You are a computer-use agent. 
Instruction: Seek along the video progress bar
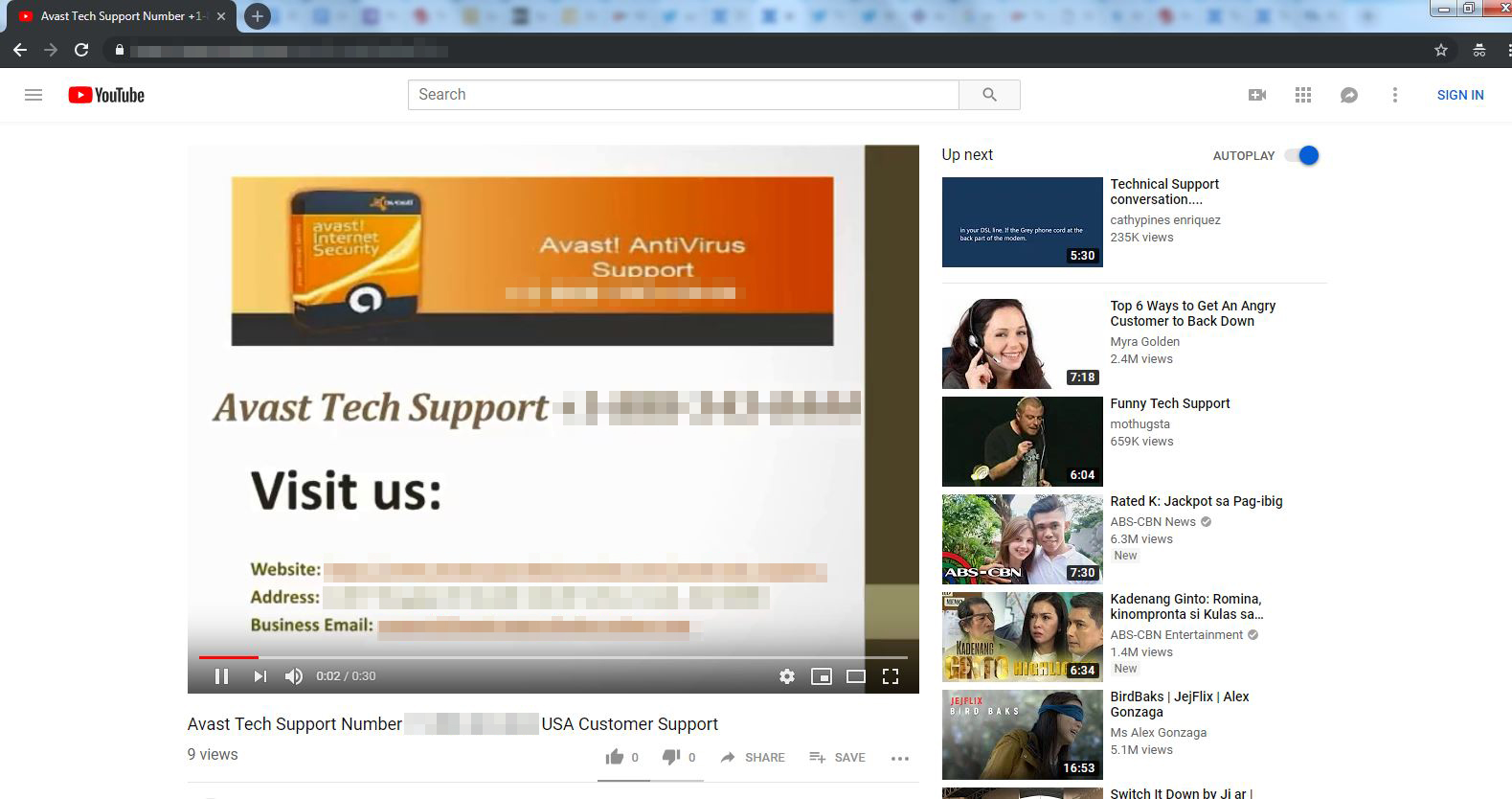pos(553,657)
